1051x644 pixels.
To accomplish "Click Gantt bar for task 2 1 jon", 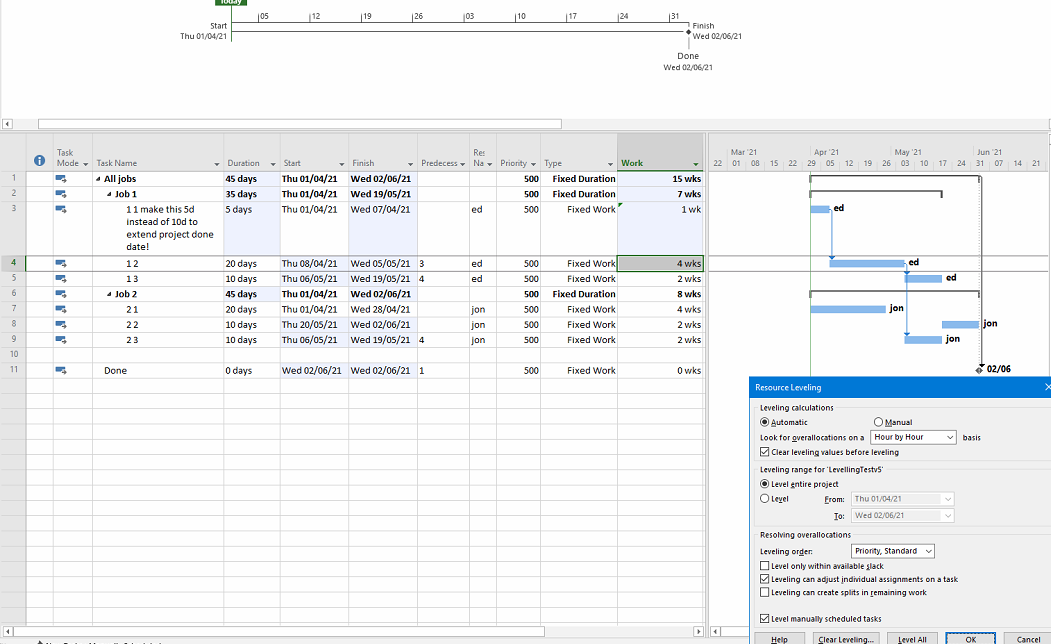I will pos(848,310).
